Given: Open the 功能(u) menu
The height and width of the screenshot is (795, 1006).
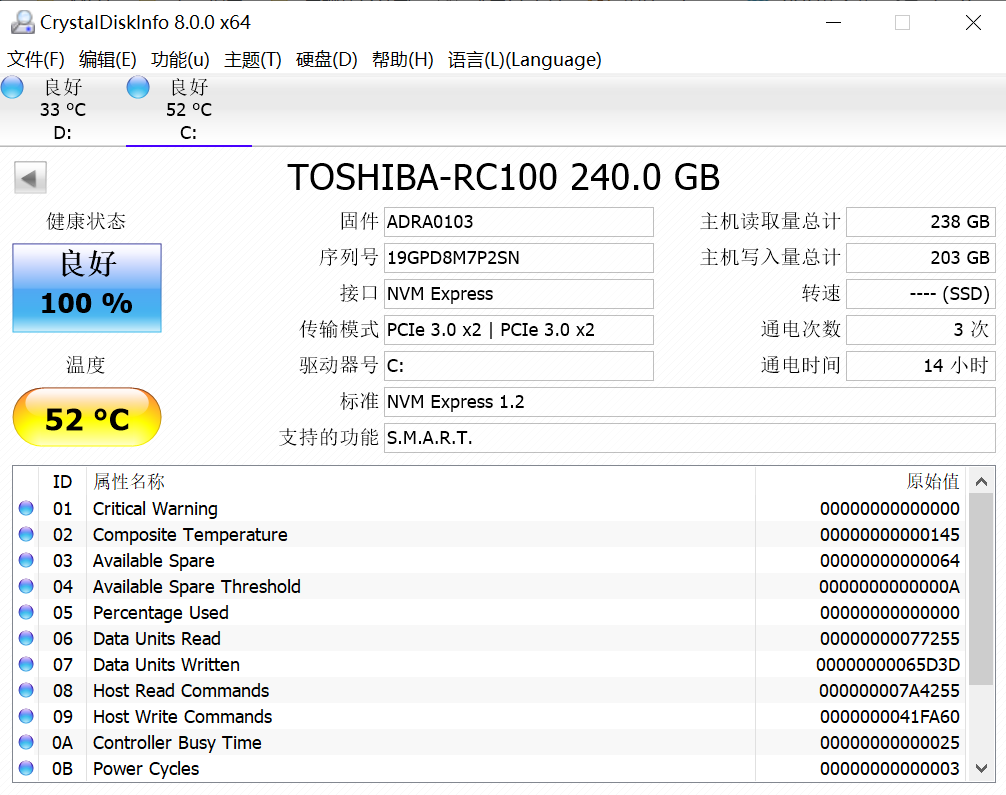Looking at the screenshot, I should click(180, 60).
